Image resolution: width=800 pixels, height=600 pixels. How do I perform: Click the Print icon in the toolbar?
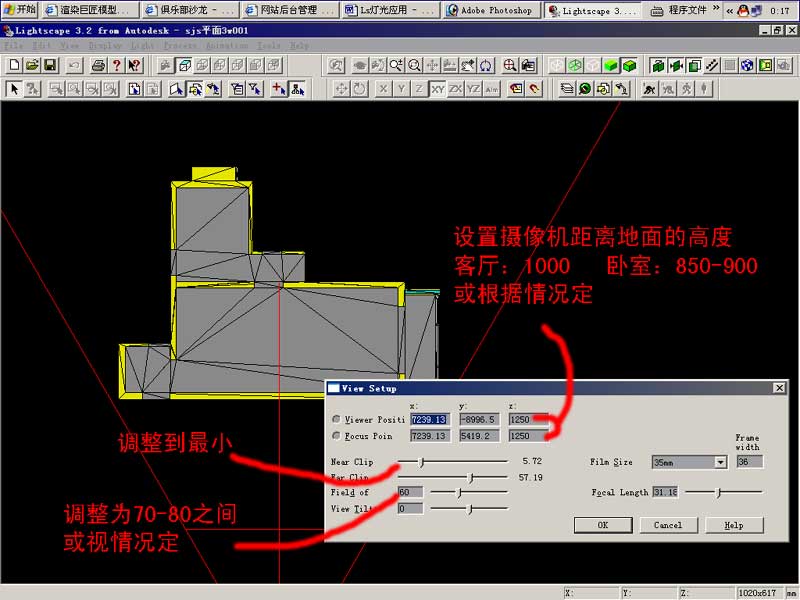tap(98, 65)
